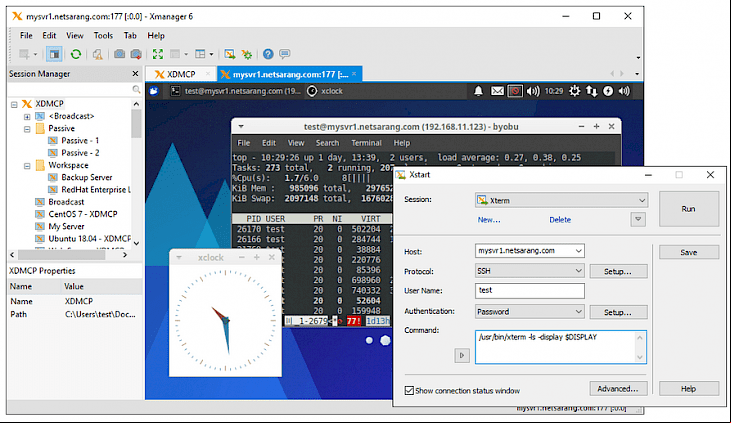This screenshot has height=423, width=731.
Task: Click the magnifier in Session Manager search
Action: point(136,89)
